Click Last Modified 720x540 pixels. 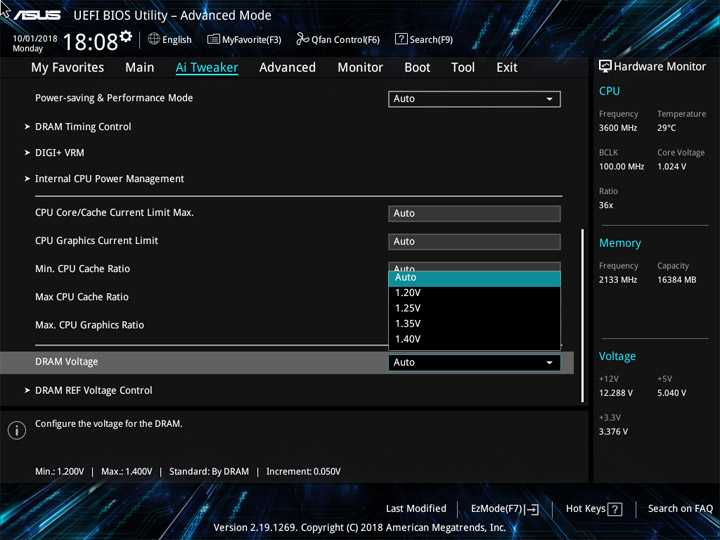(x=416, y=509)
